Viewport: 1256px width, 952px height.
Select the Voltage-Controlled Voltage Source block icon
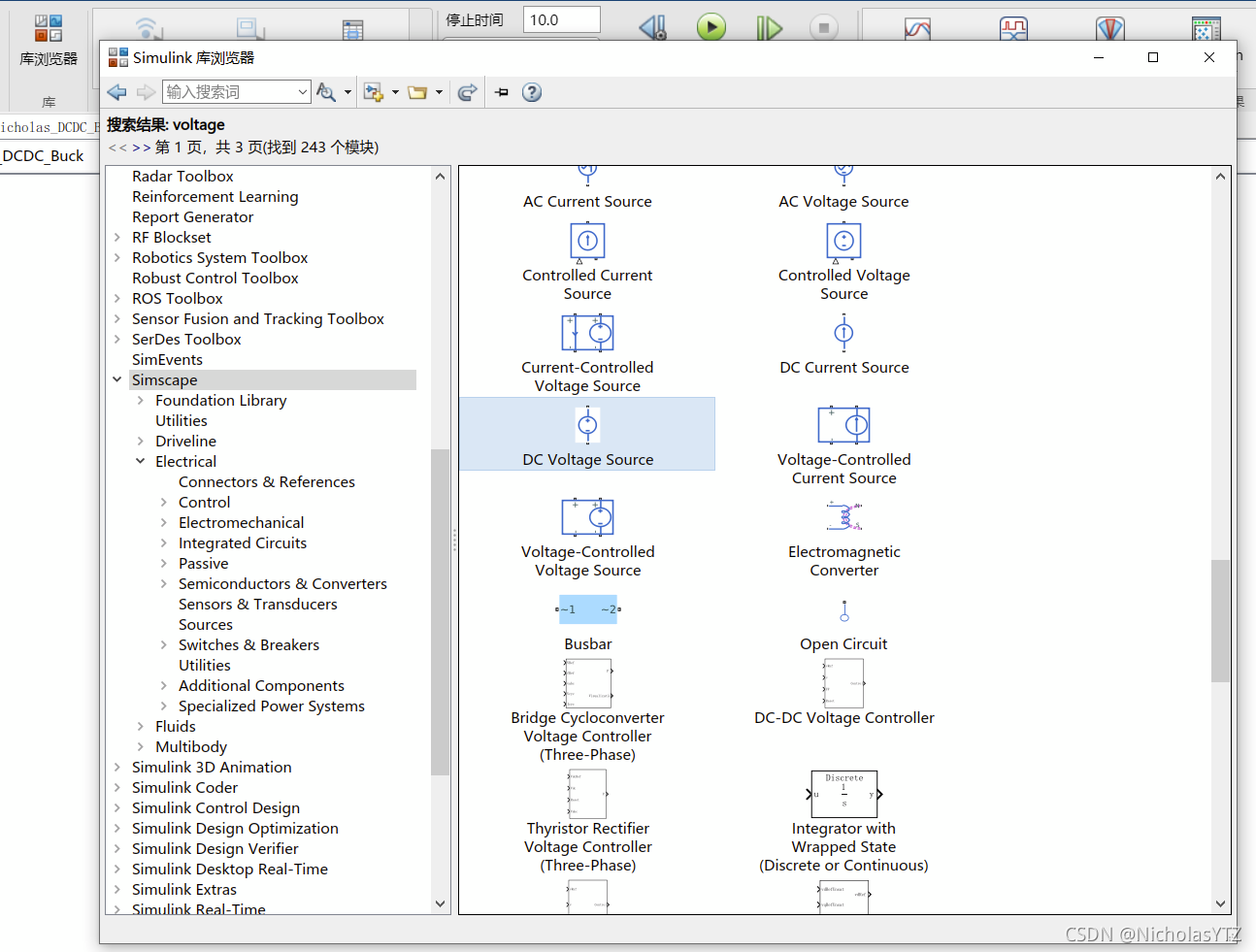tap(587, 517)
